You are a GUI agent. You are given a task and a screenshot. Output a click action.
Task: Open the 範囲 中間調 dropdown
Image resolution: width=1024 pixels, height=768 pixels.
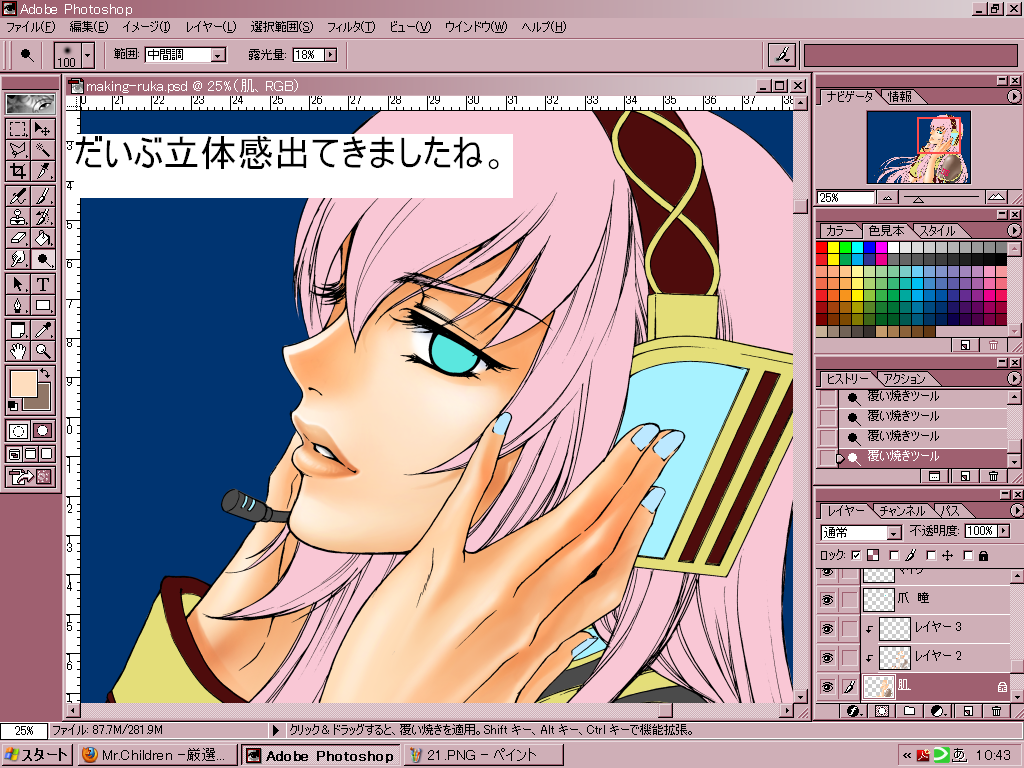(218, 55)
